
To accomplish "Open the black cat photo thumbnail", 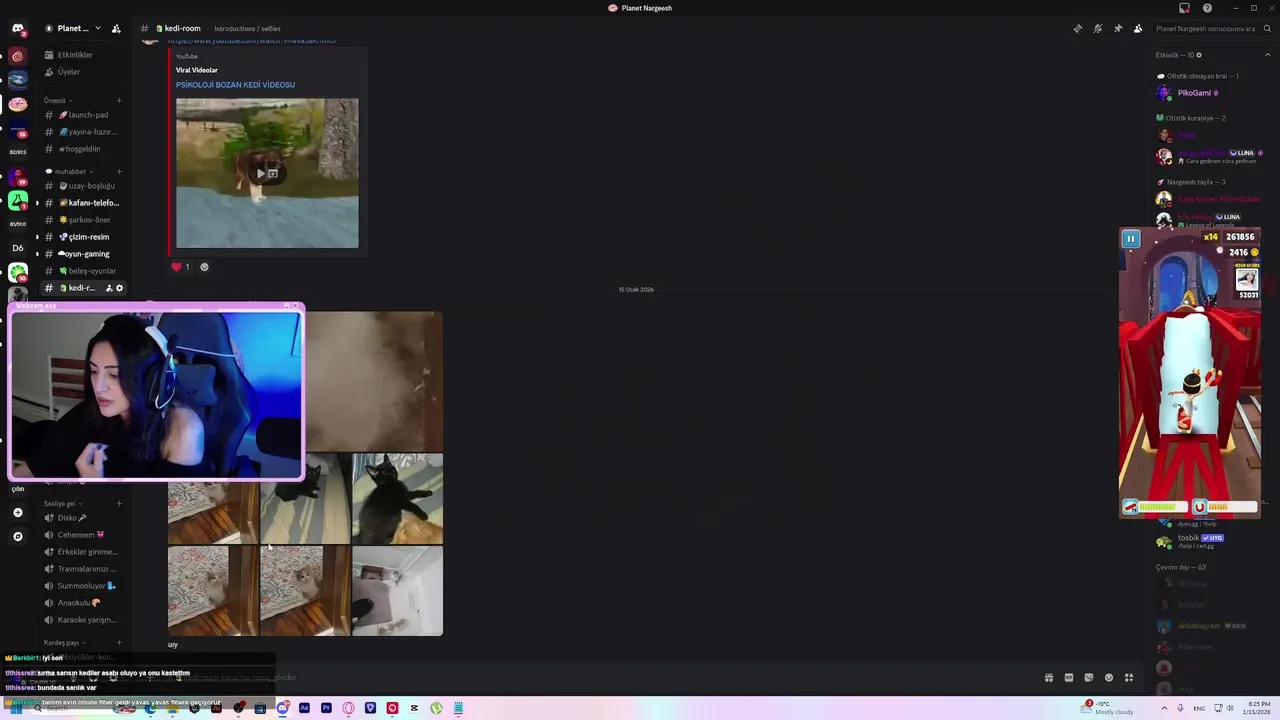I will tap(397, 499).
